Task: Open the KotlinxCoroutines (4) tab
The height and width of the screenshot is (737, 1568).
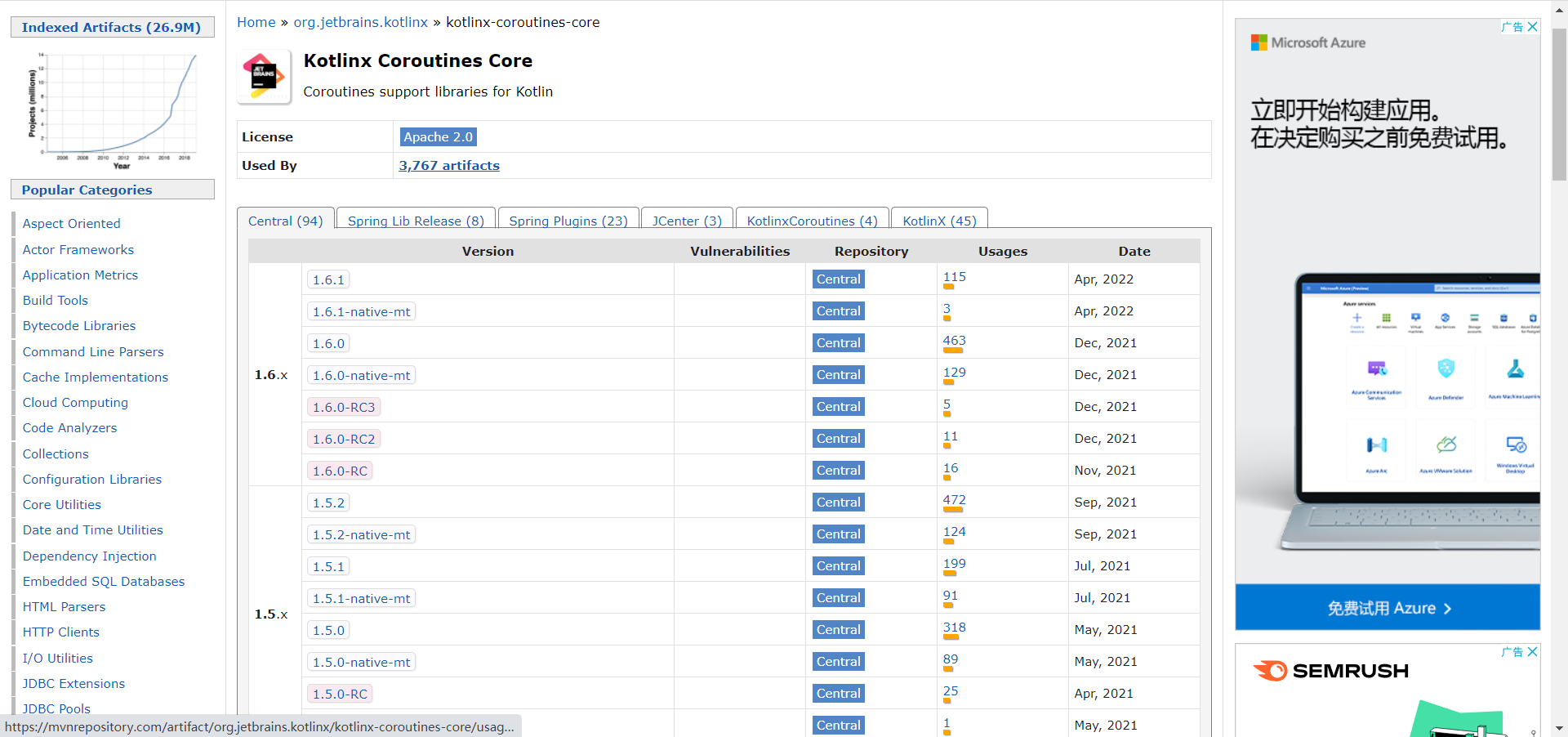Action: point(813,221)
